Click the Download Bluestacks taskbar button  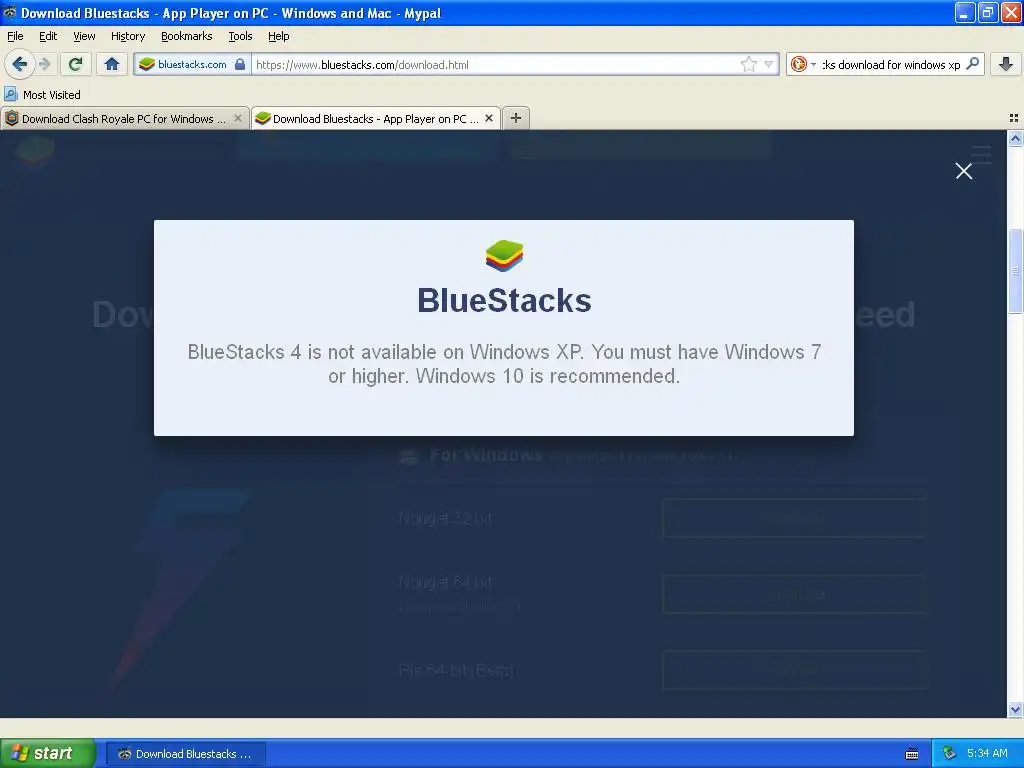[x=185, y=754]
